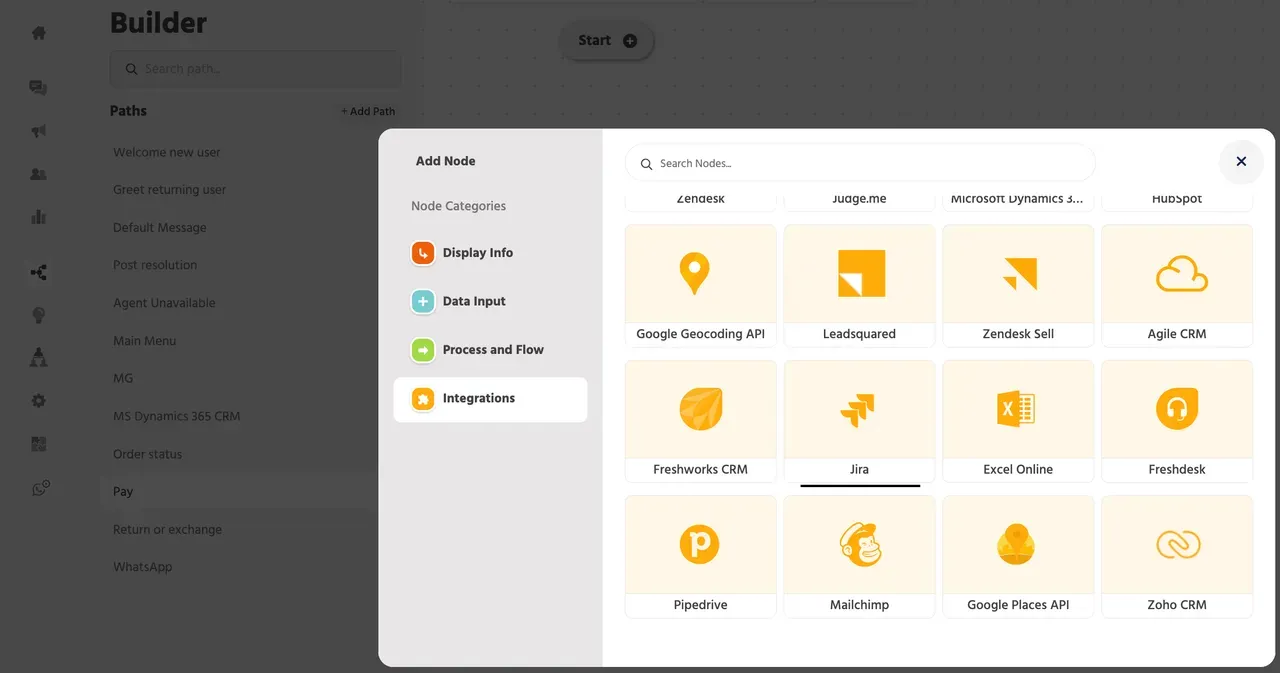Screen dimensions: 1280x673
Task: Close the Add Node dialog
Action: click(1241, 161)
